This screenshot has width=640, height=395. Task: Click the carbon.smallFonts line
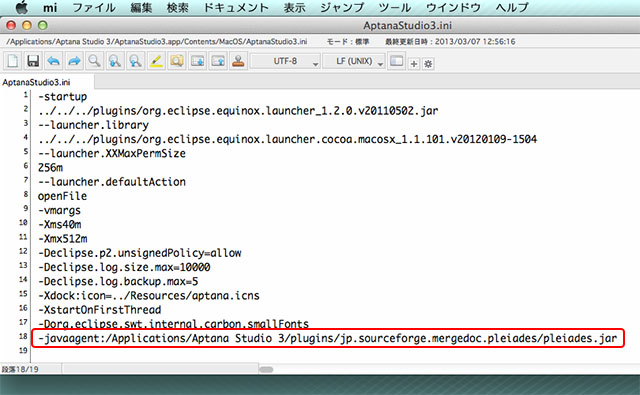coord(173,324)
